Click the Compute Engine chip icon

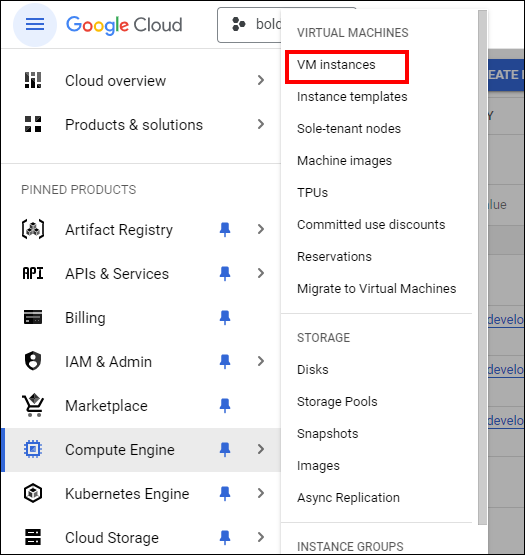click(33, 449)
